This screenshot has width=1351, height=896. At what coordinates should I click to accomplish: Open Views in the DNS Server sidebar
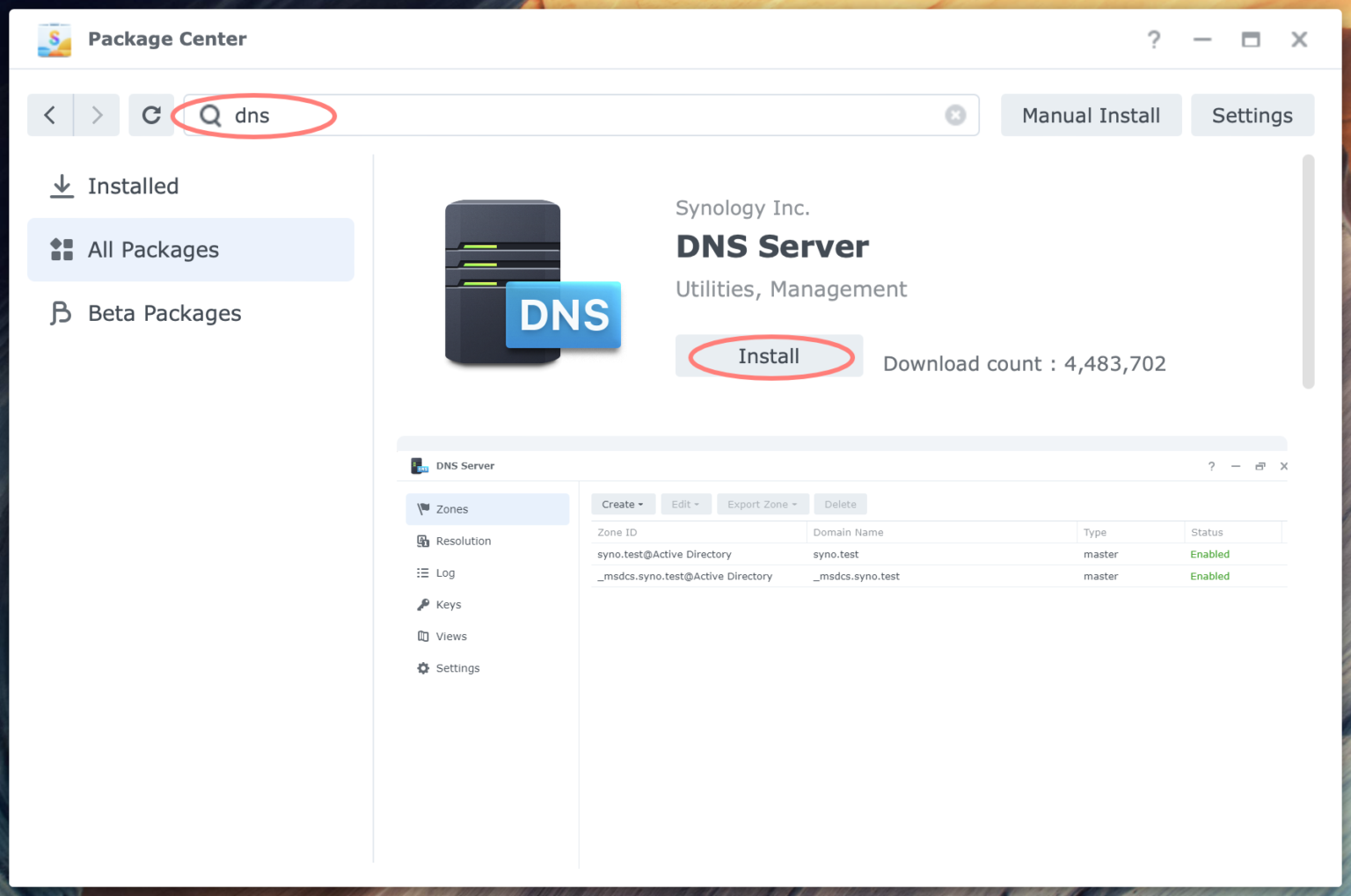pyautogui.click(x=451, y=636)
